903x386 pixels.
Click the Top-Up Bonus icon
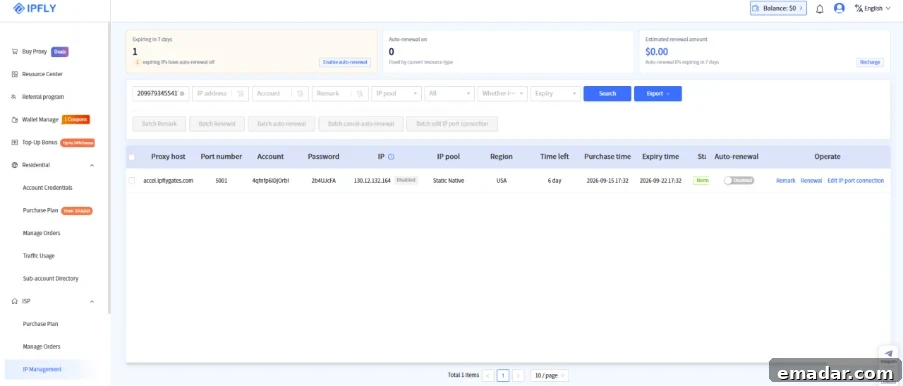[x=14, y=142]
